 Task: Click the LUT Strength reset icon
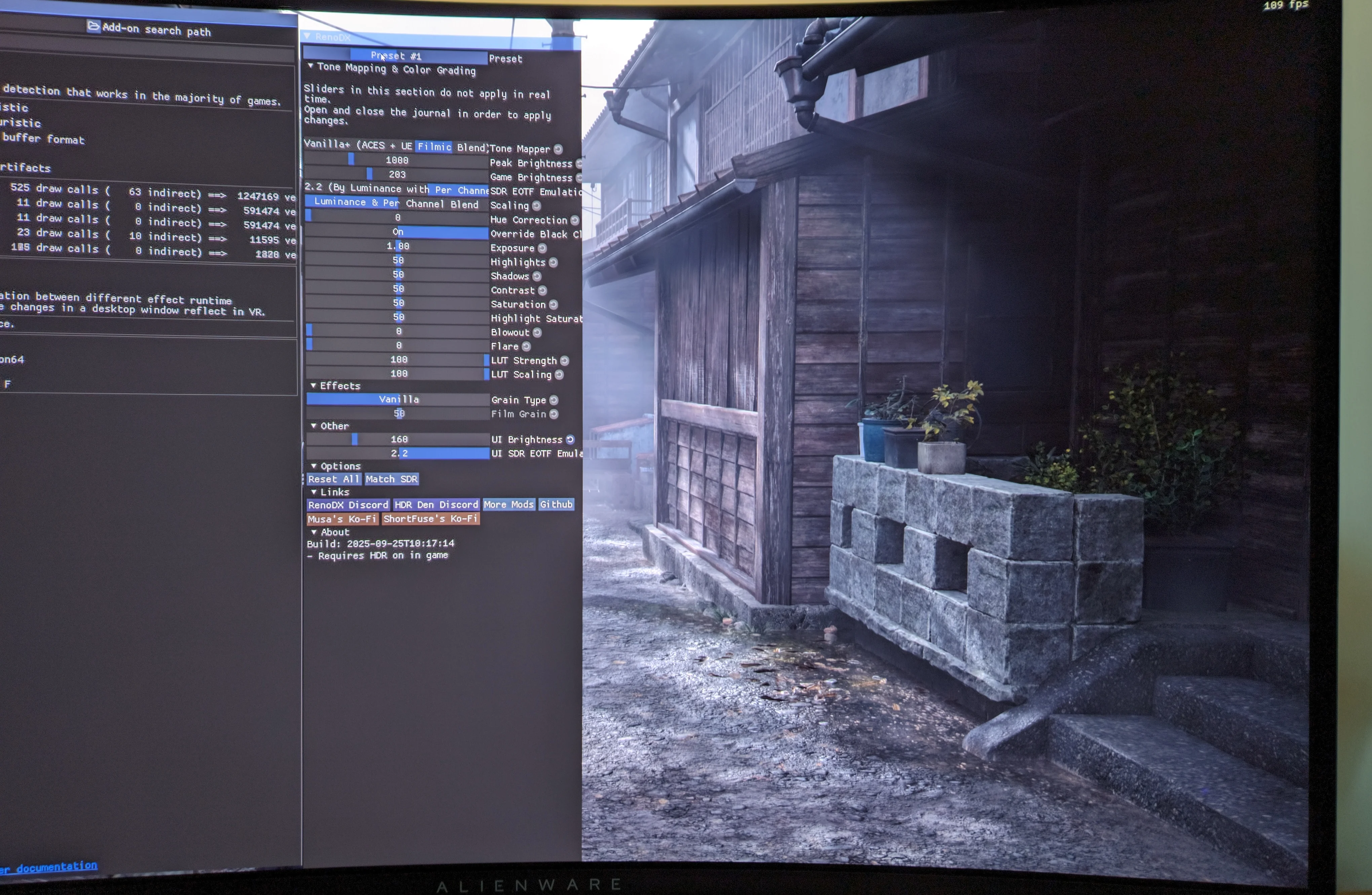[565, 361]
